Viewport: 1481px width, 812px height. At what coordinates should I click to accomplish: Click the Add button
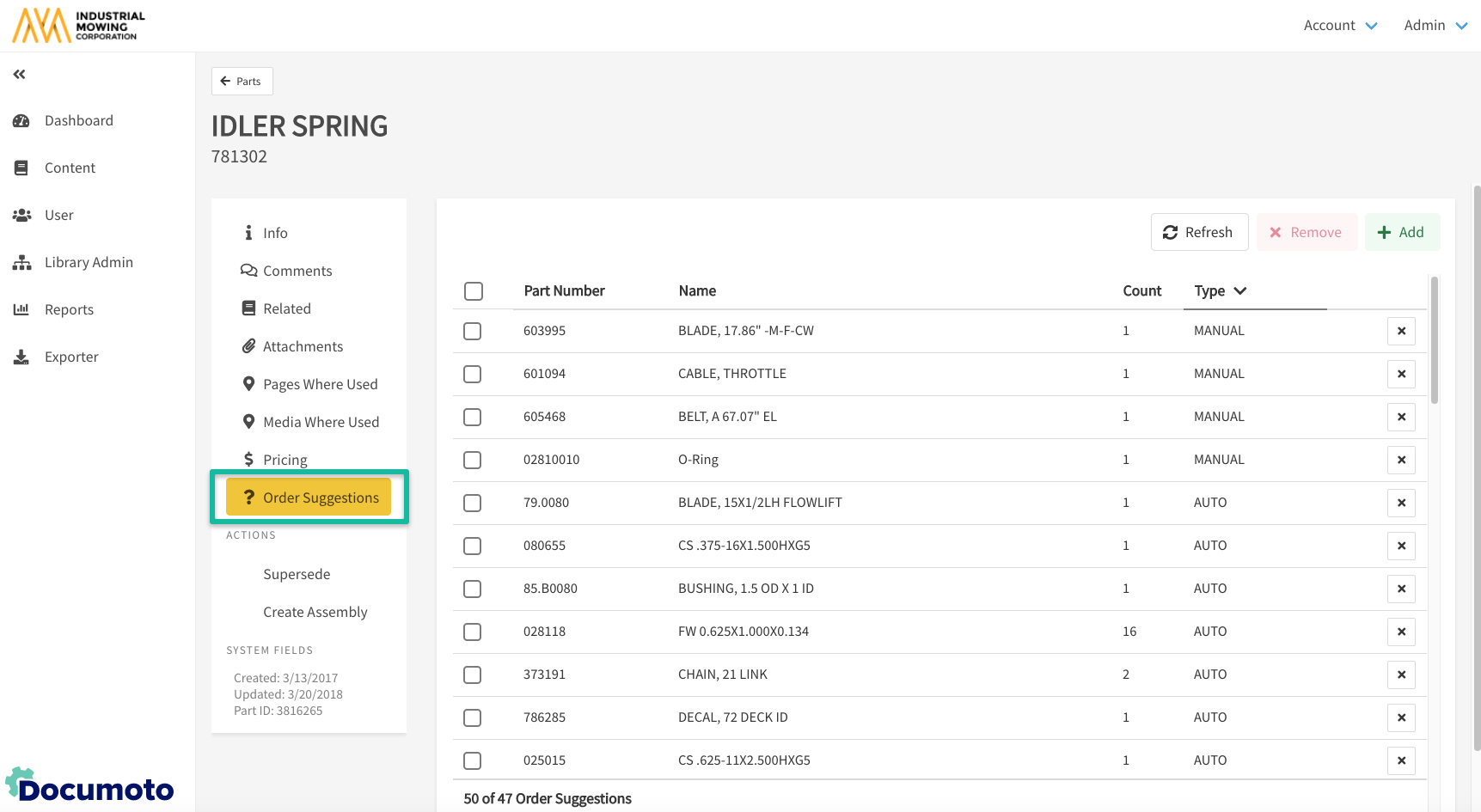pos(1401,232)
